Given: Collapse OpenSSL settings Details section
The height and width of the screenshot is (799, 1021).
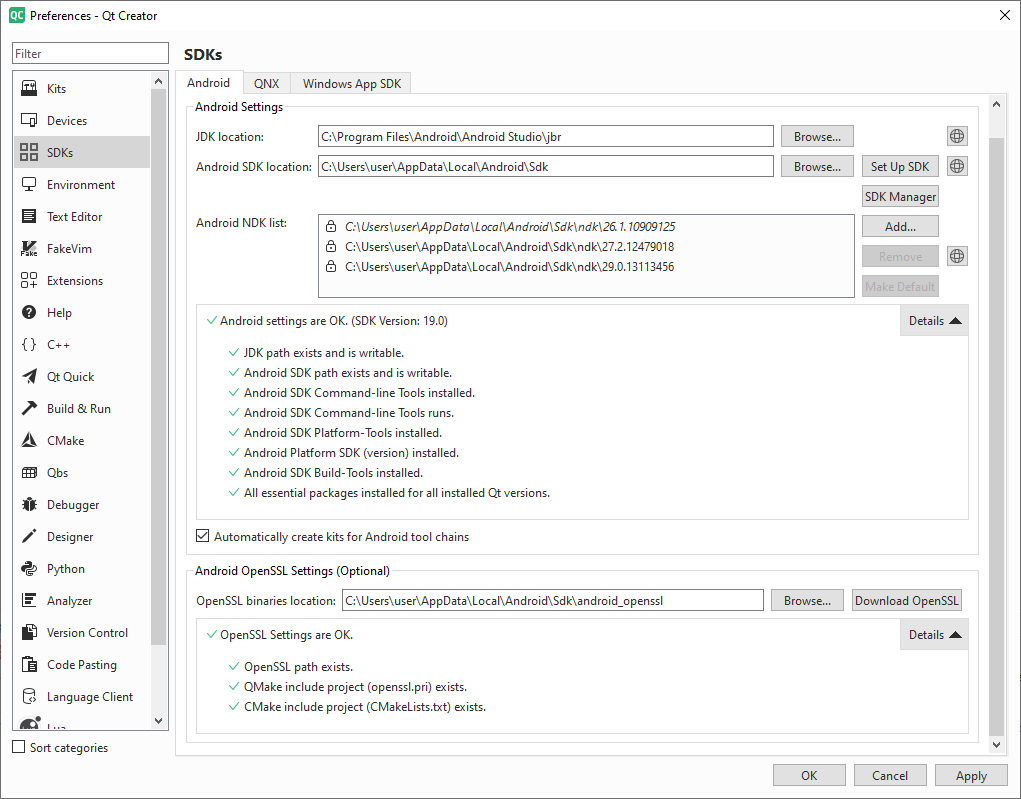Looking at the screenshot, I should 934,634.
